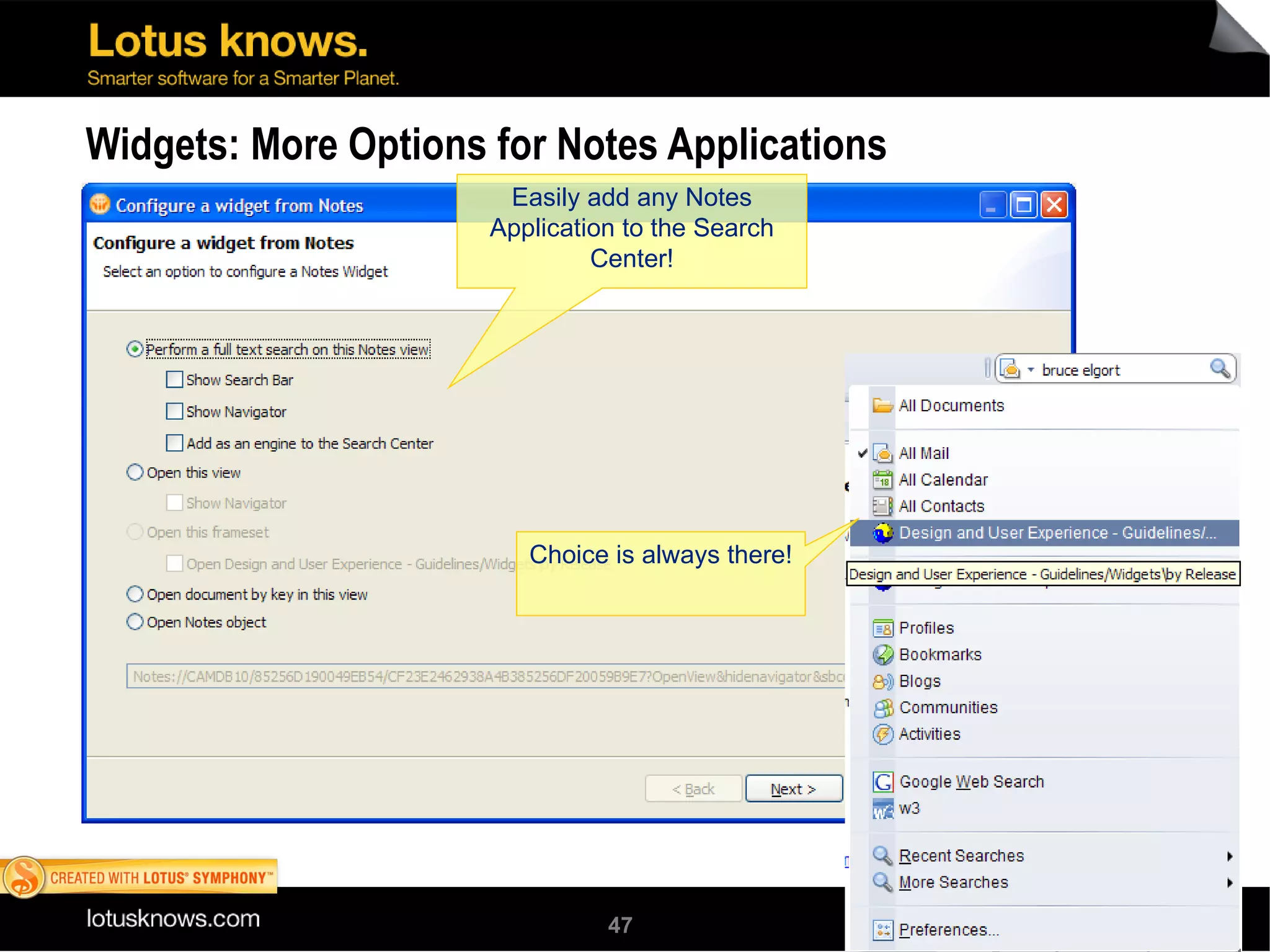Viewport: 1270px width, 952px height.
Task: Click the magnifier search icon in search box
Action: pyautogui.click(x=1220, y=369)
